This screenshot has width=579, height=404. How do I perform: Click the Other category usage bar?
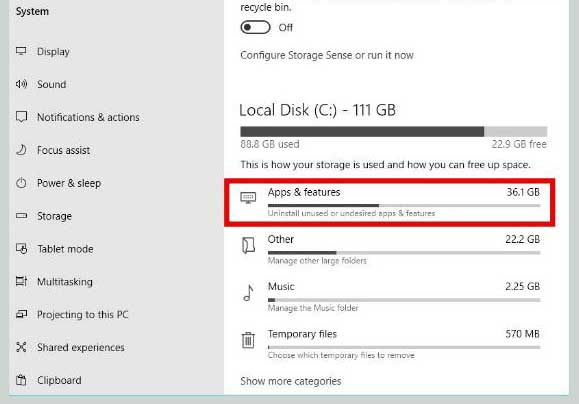pos(404,253)
